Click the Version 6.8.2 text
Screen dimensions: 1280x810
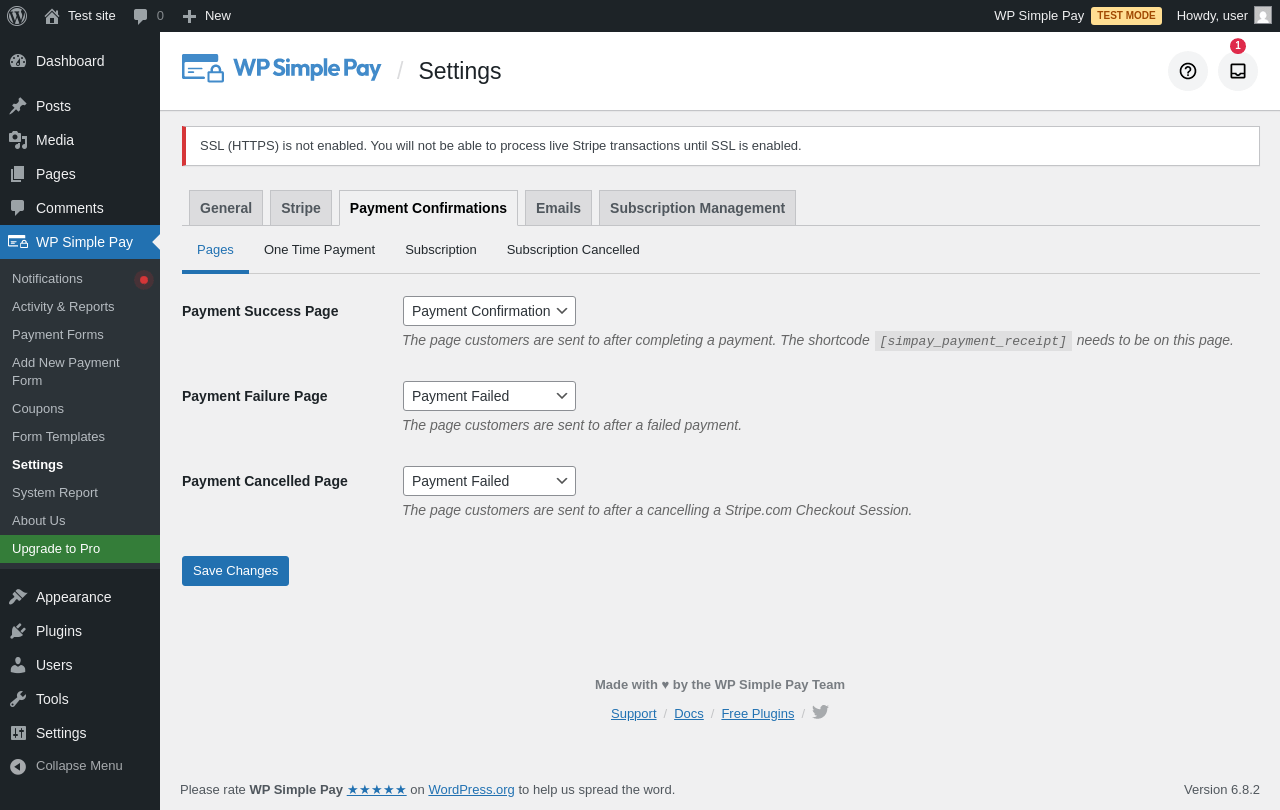(1222, 789)
